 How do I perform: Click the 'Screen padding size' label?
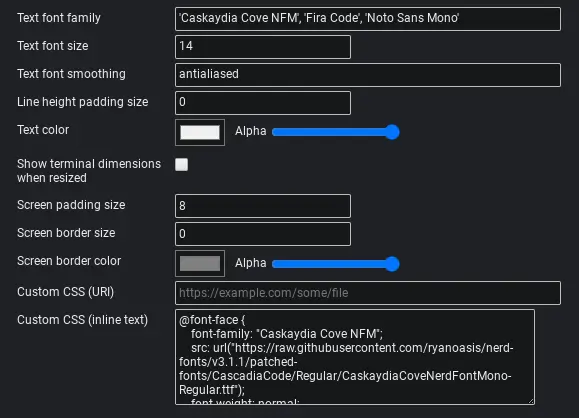(71, 205)
